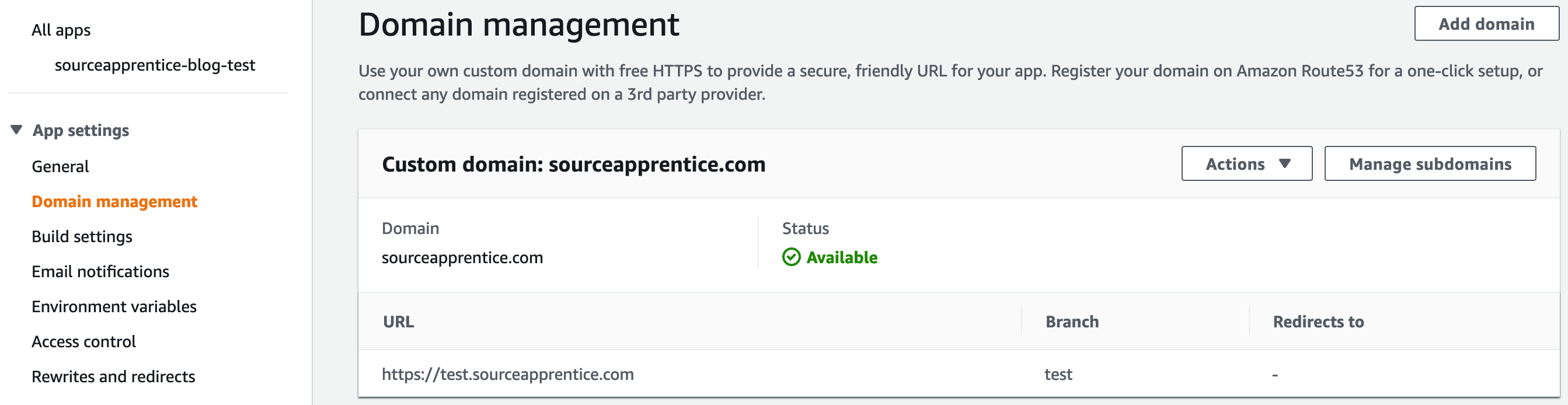1568x405 pixels.
Task: Click the Domain management page title
Action: (x=518, y=25)
